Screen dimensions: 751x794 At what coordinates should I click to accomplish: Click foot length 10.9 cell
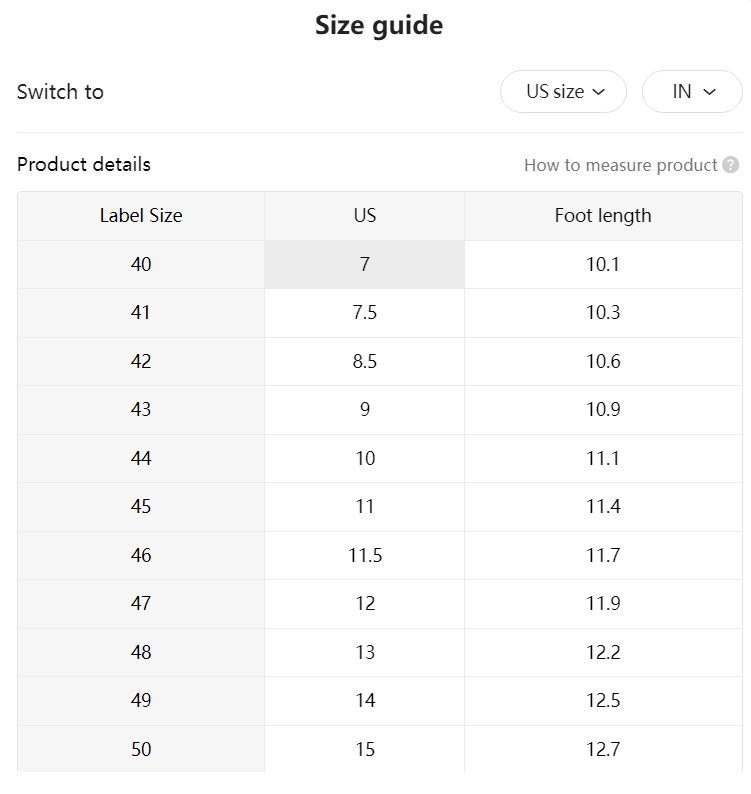coord(603,410)
